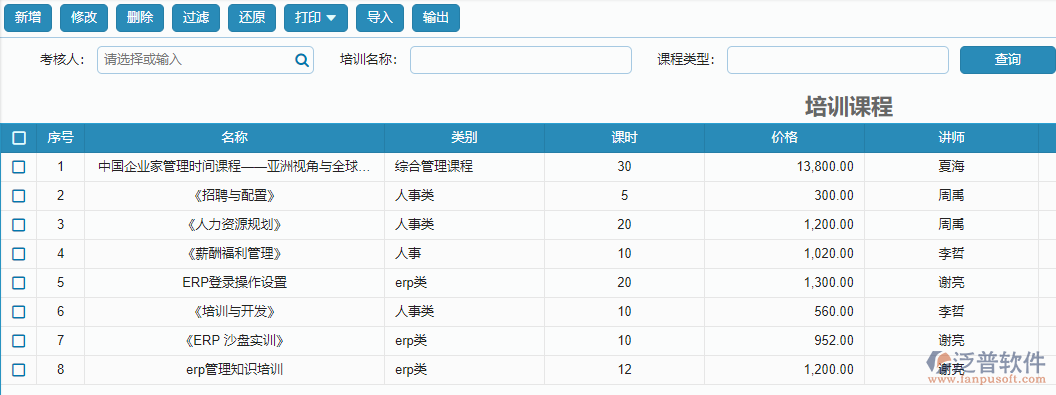This screenshot has width=1056, height=395.
Task: Sort by the 价格 column header
Action: 785,138
